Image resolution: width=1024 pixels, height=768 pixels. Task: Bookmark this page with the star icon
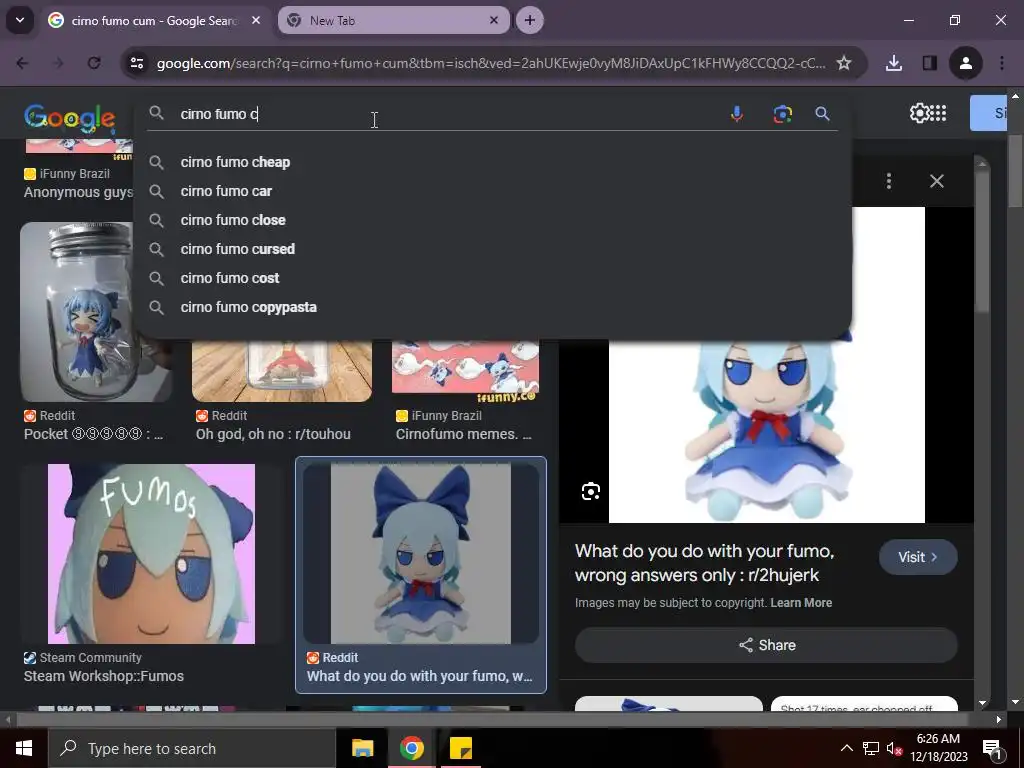click(844, 63)
